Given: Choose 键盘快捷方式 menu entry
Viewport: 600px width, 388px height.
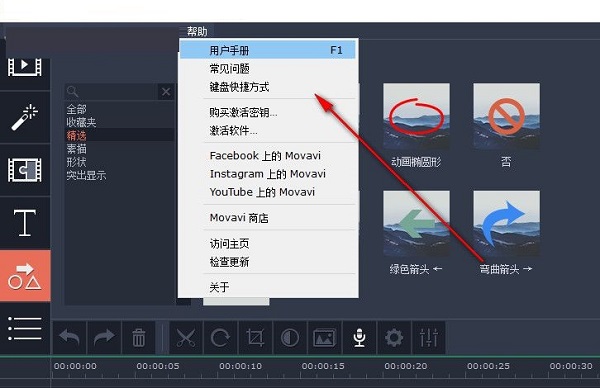Looking at the screenshot, I should [268, 87].
